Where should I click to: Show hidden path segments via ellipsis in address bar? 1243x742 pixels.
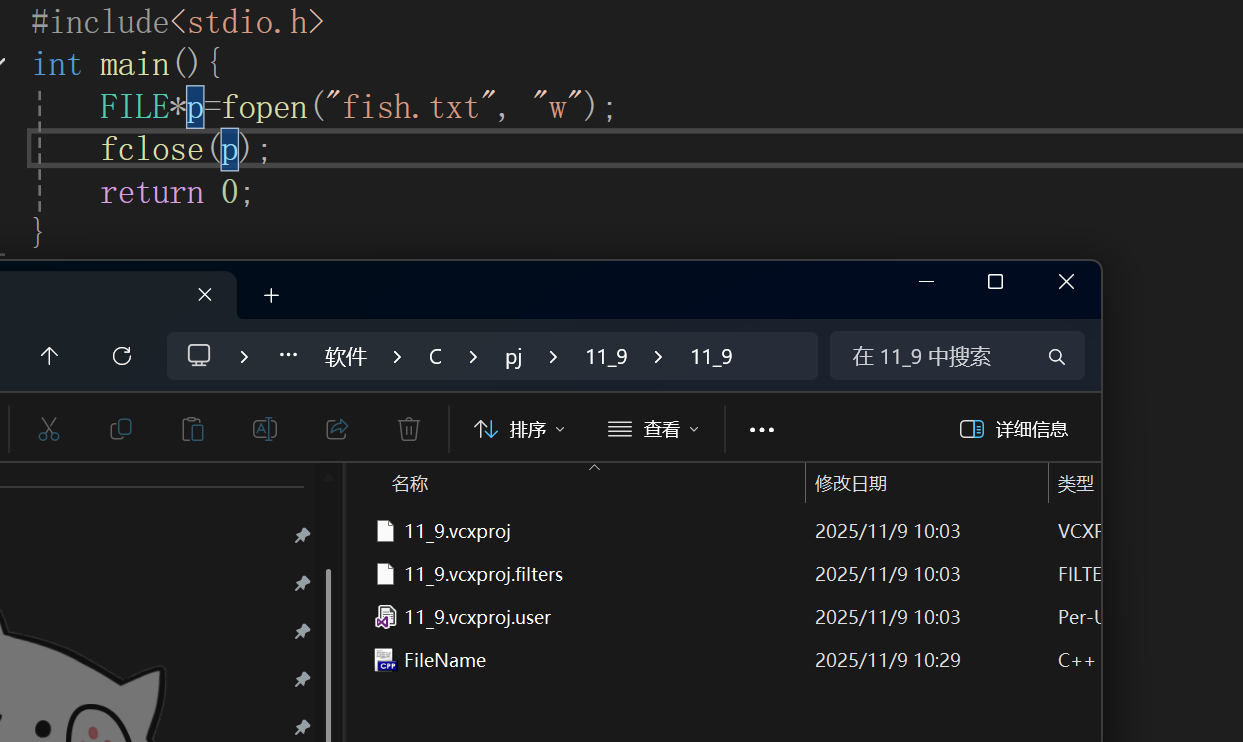tap(288, 356)
